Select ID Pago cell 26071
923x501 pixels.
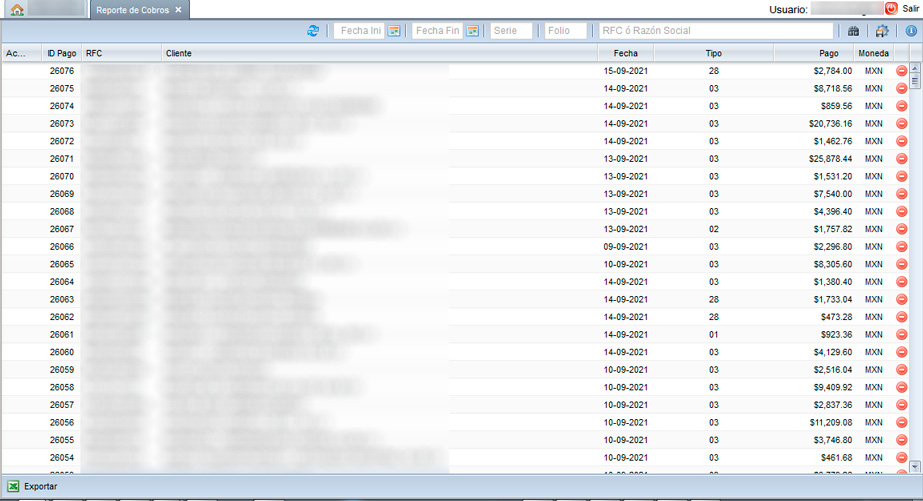click(62, 159)
